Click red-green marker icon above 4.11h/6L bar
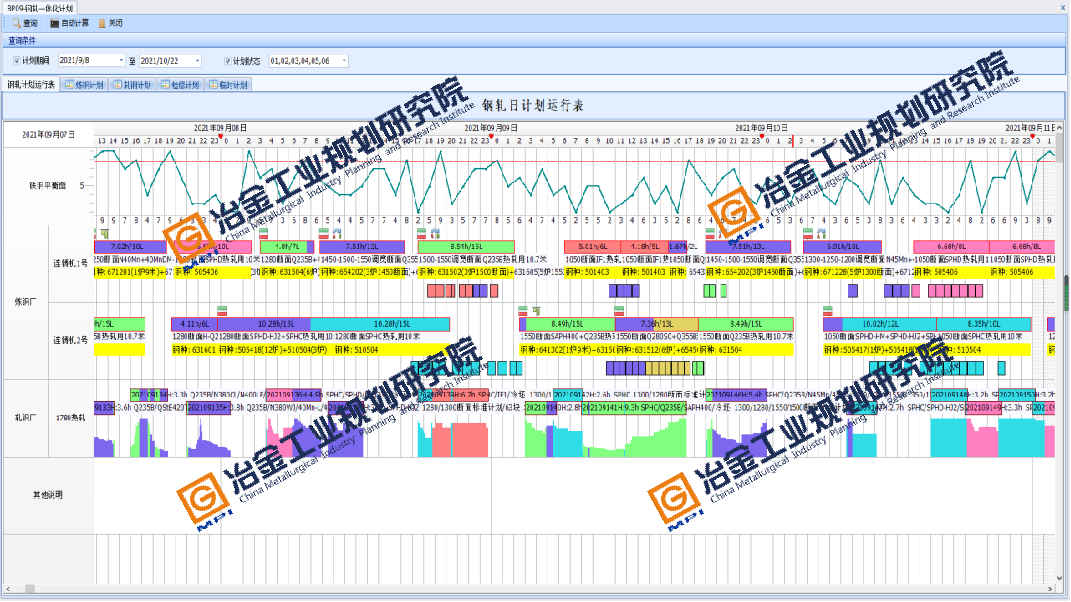This screenshot has height=602, width=1071. [x=221, y=311]
